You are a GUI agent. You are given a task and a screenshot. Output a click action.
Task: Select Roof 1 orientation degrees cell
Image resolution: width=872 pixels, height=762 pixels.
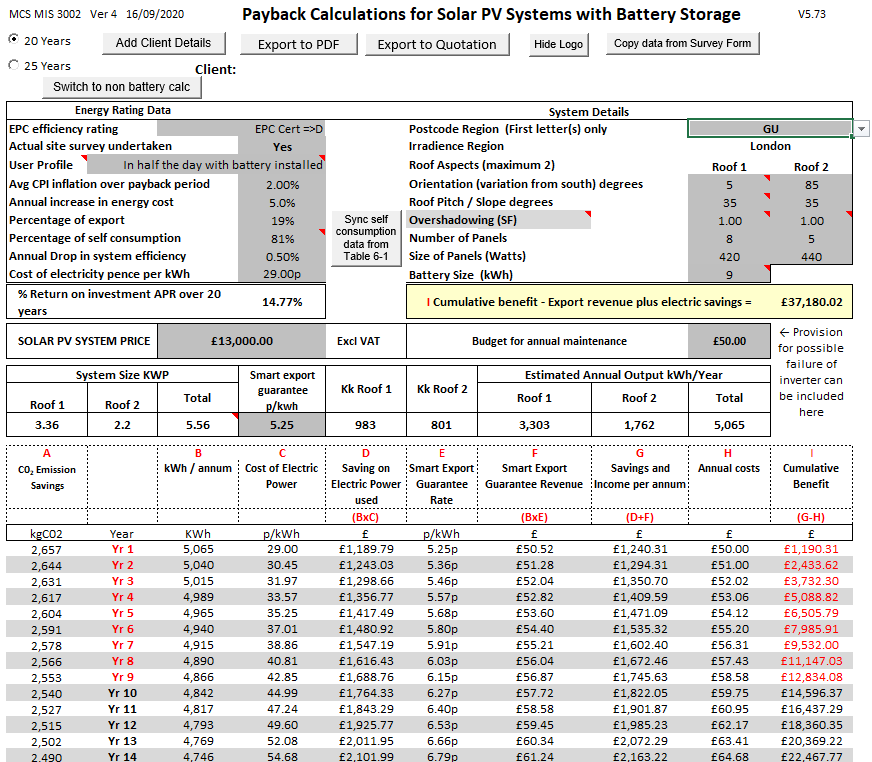pos(729,184)
